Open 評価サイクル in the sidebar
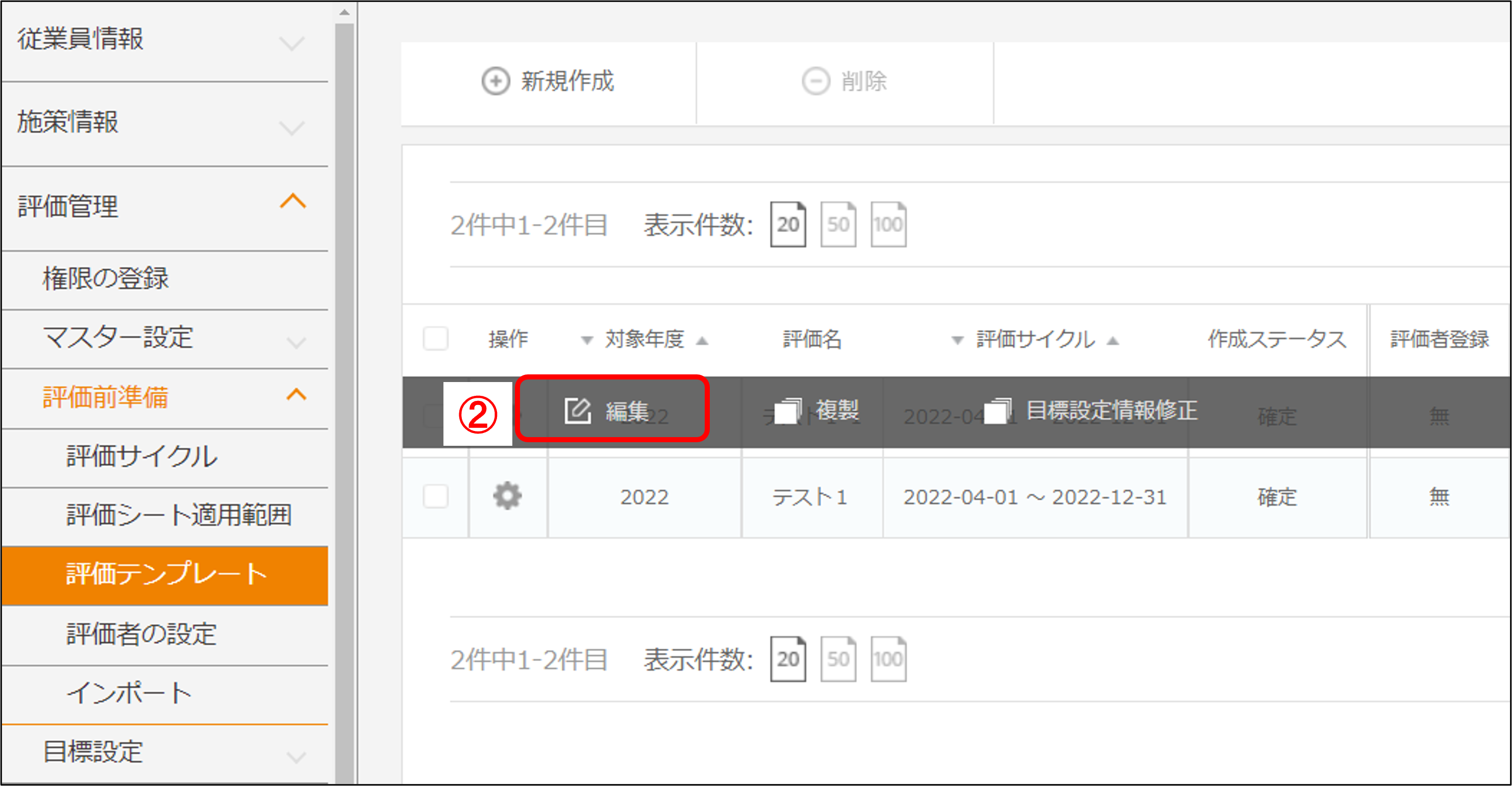The image size is (1512, 786). (x=142, y=457)
